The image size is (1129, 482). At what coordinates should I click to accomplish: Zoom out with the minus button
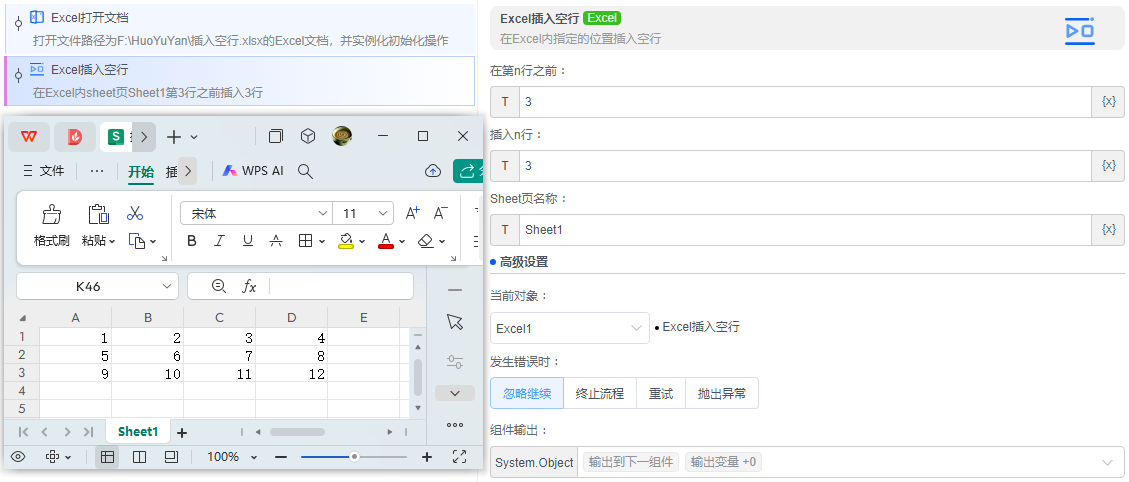tap(281, 457)
